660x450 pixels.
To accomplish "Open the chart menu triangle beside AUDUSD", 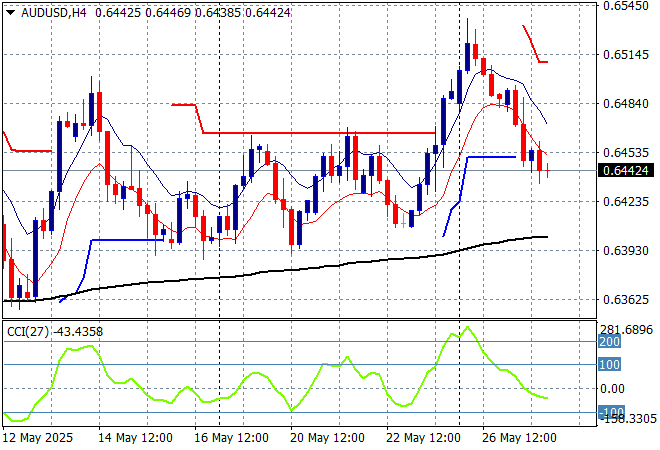I will click(x=11, y=13).
